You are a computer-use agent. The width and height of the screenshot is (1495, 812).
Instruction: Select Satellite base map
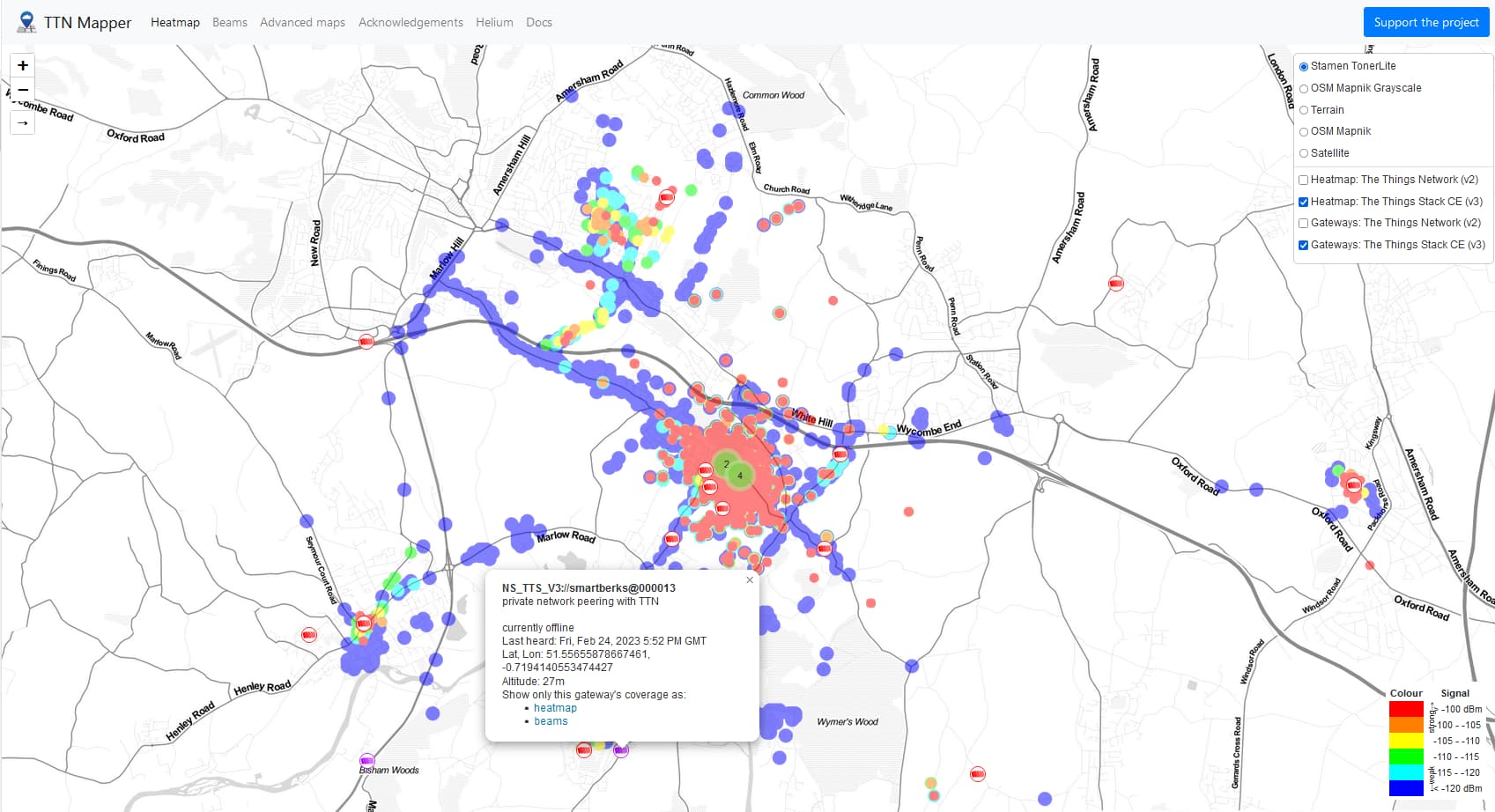(1304, 153)
